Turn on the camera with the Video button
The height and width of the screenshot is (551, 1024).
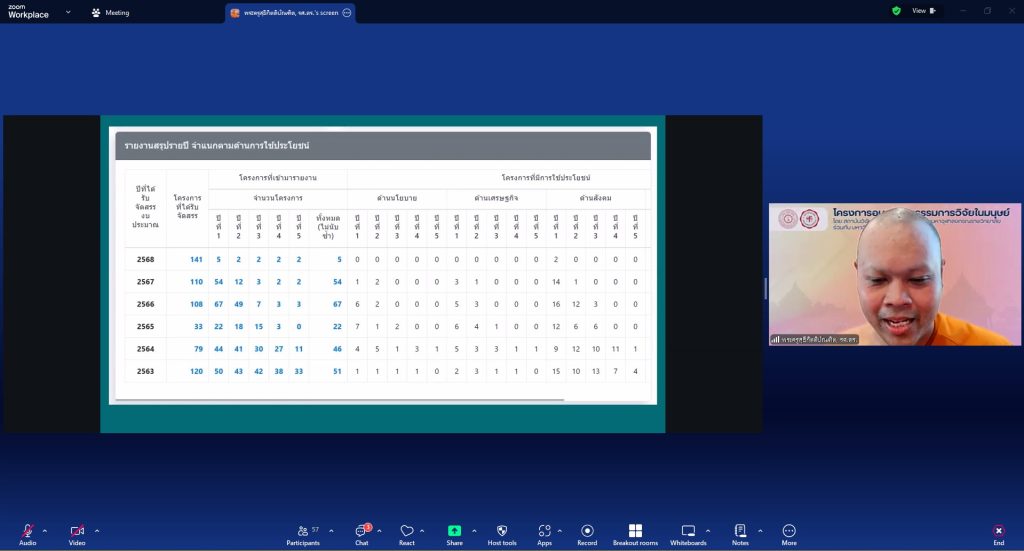click(x=77, y=531)
